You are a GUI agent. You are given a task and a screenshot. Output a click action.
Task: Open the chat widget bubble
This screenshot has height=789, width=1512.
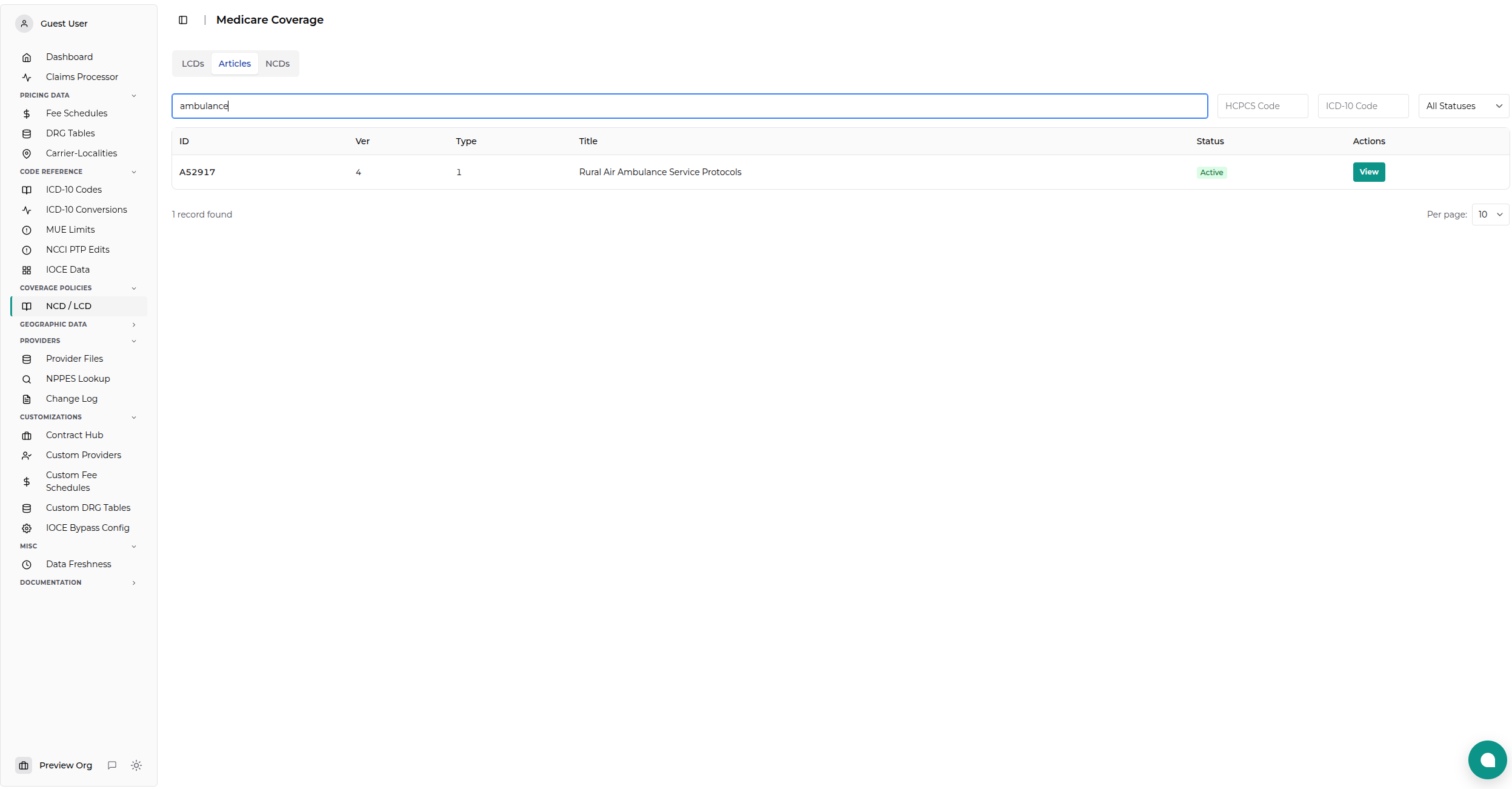[x=1487, y=760]
